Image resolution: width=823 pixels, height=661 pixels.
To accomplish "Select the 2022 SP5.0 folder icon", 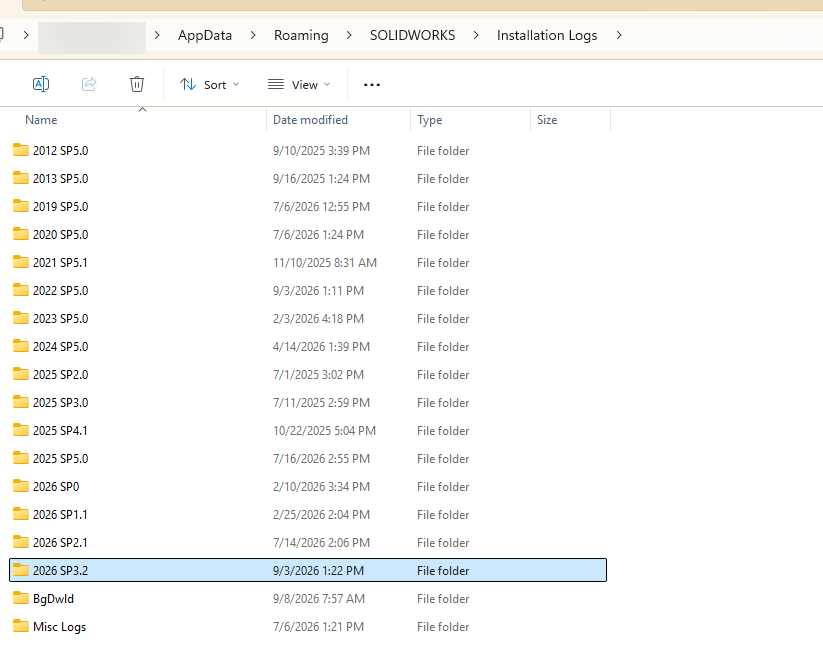I will coord(21,290).
